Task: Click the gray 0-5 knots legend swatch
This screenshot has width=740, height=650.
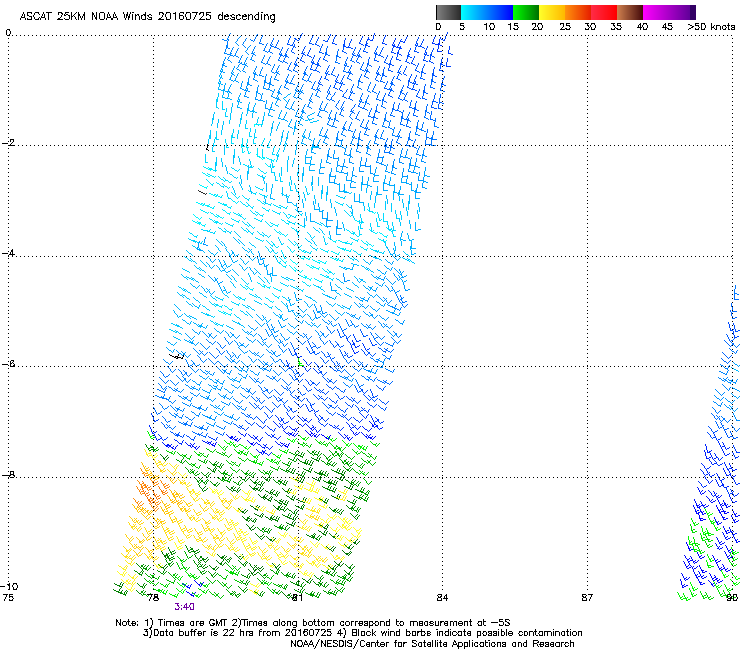Action: pos(448,12)
